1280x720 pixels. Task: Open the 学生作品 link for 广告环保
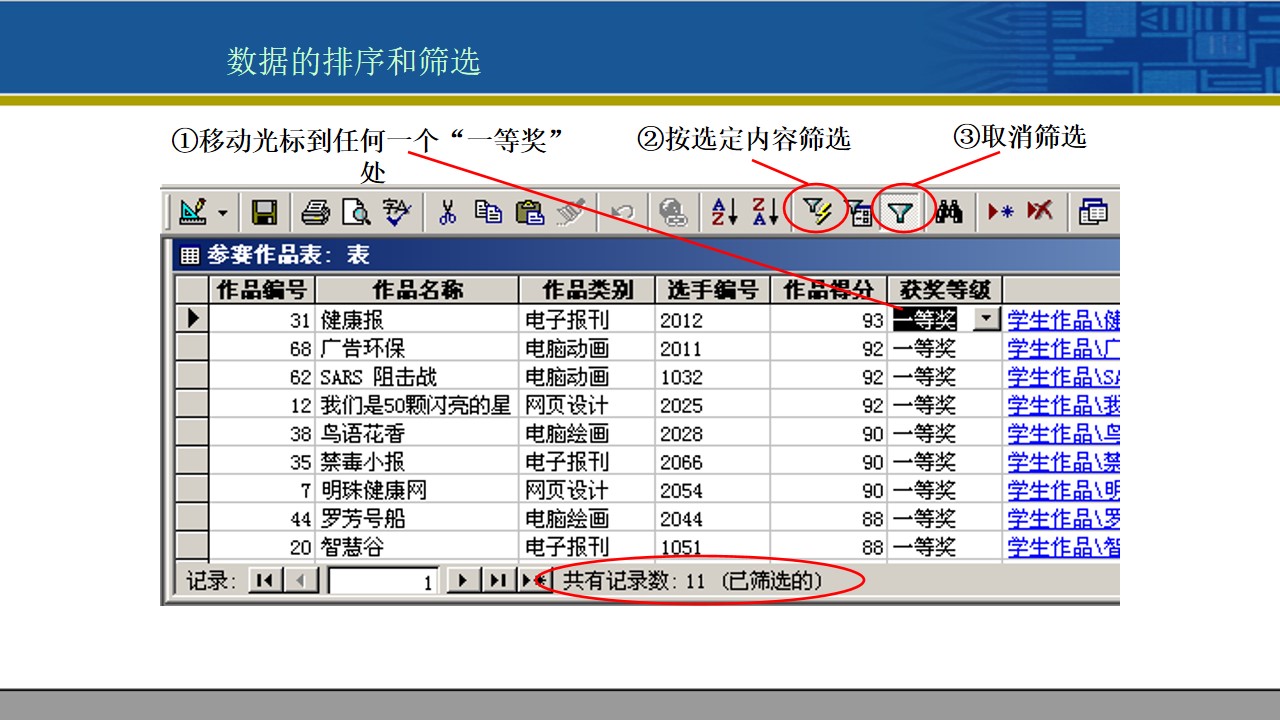(1063, 348)
